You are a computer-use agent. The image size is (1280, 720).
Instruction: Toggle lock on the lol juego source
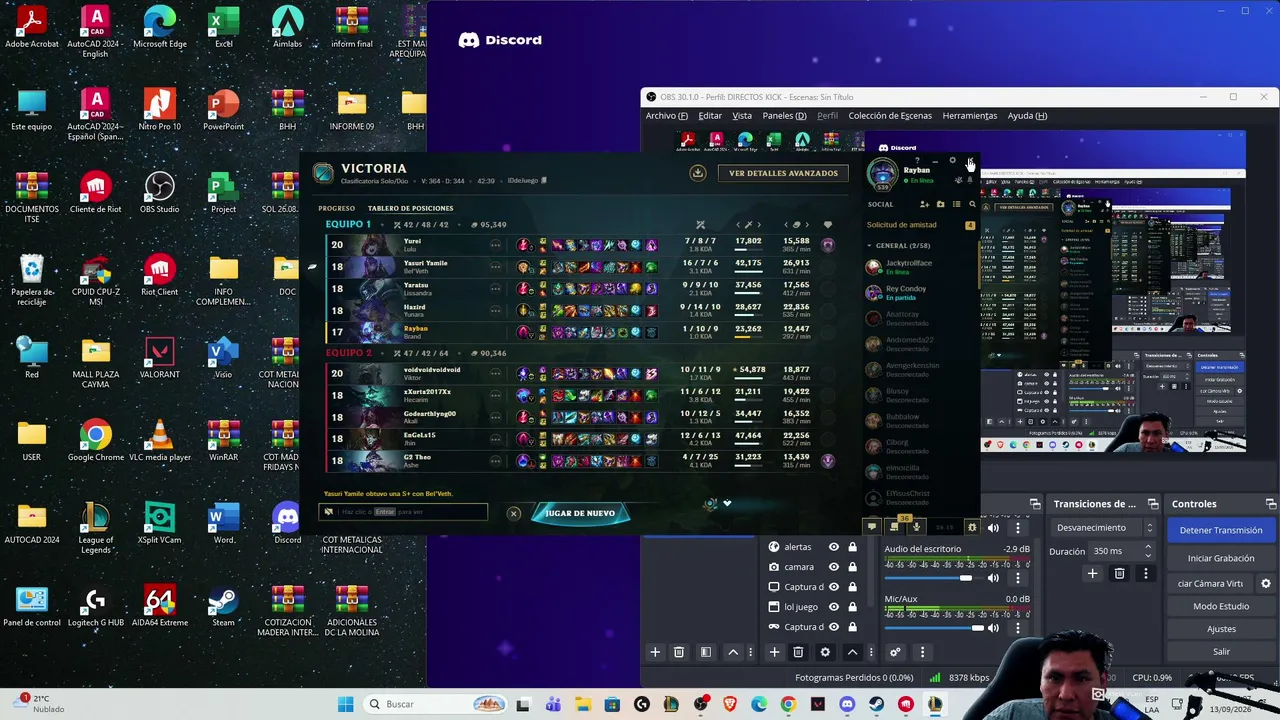(852, 607)
